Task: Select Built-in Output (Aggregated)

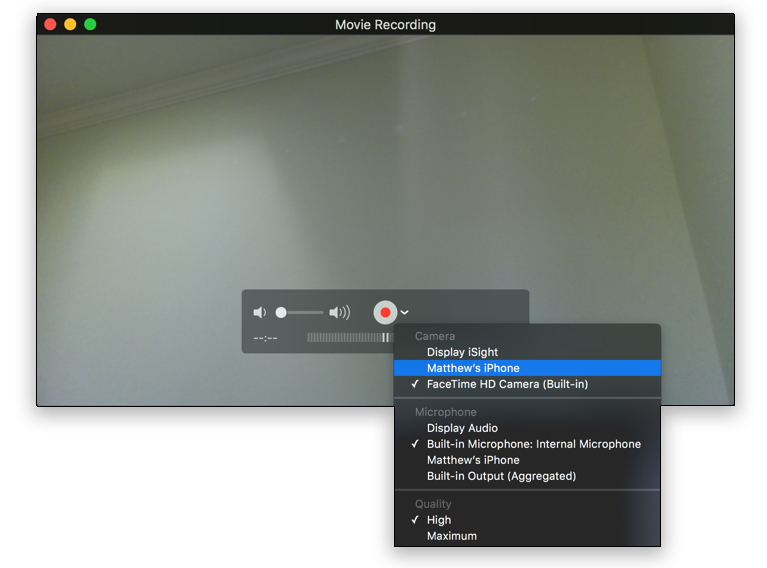Action: point(527,476)
